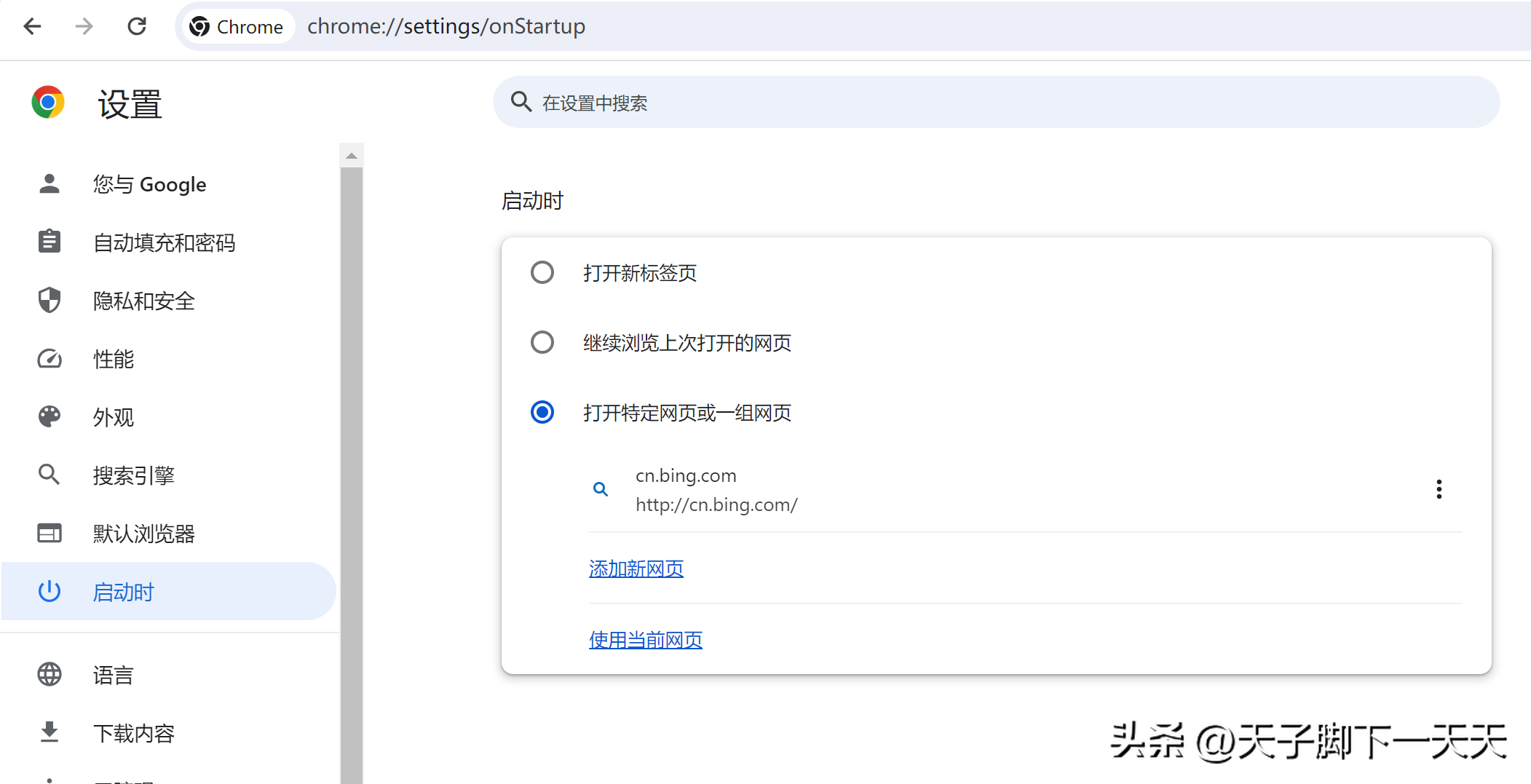The image size is (1531, 784).
Task: Click the 使用当前网页 link
Action: 646,640
